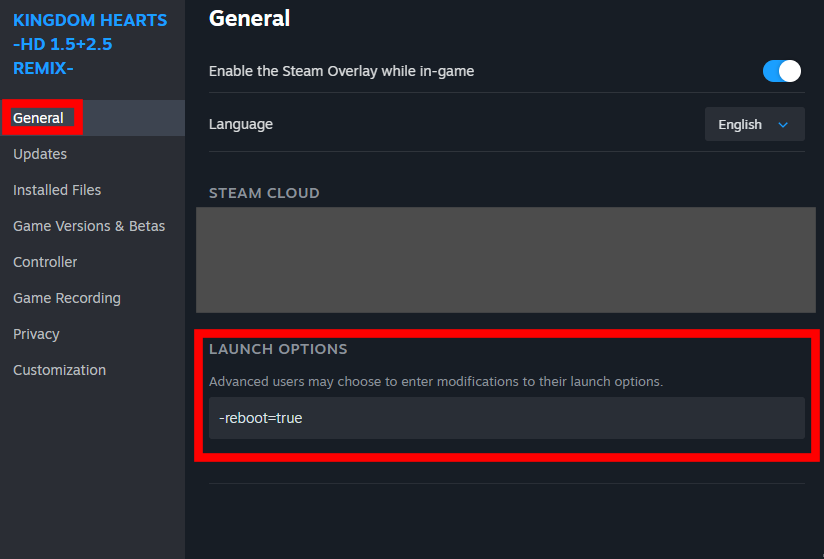The height and width of the screenshot is (559, 824).
Task: Click the Language setting label
Action: [x=241, y=124]
